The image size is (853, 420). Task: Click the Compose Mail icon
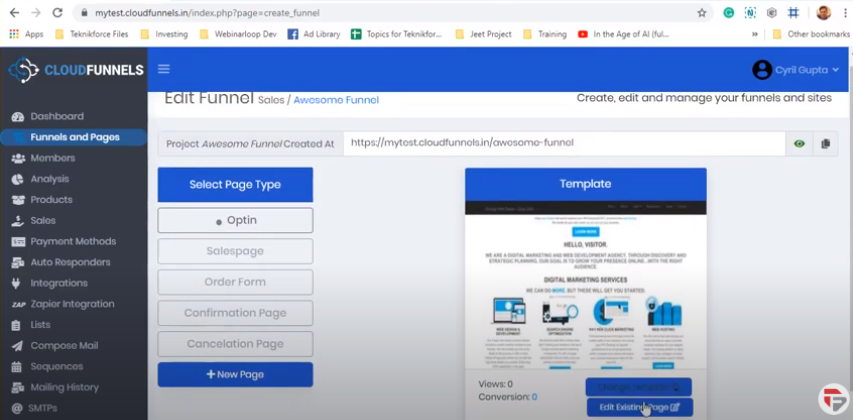click(18, 346)
